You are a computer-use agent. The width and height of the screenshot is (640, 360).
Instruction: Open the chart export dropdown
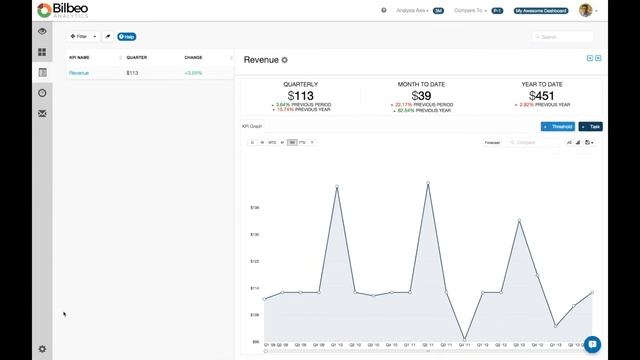pyautogui.click(x=589, y=142)
